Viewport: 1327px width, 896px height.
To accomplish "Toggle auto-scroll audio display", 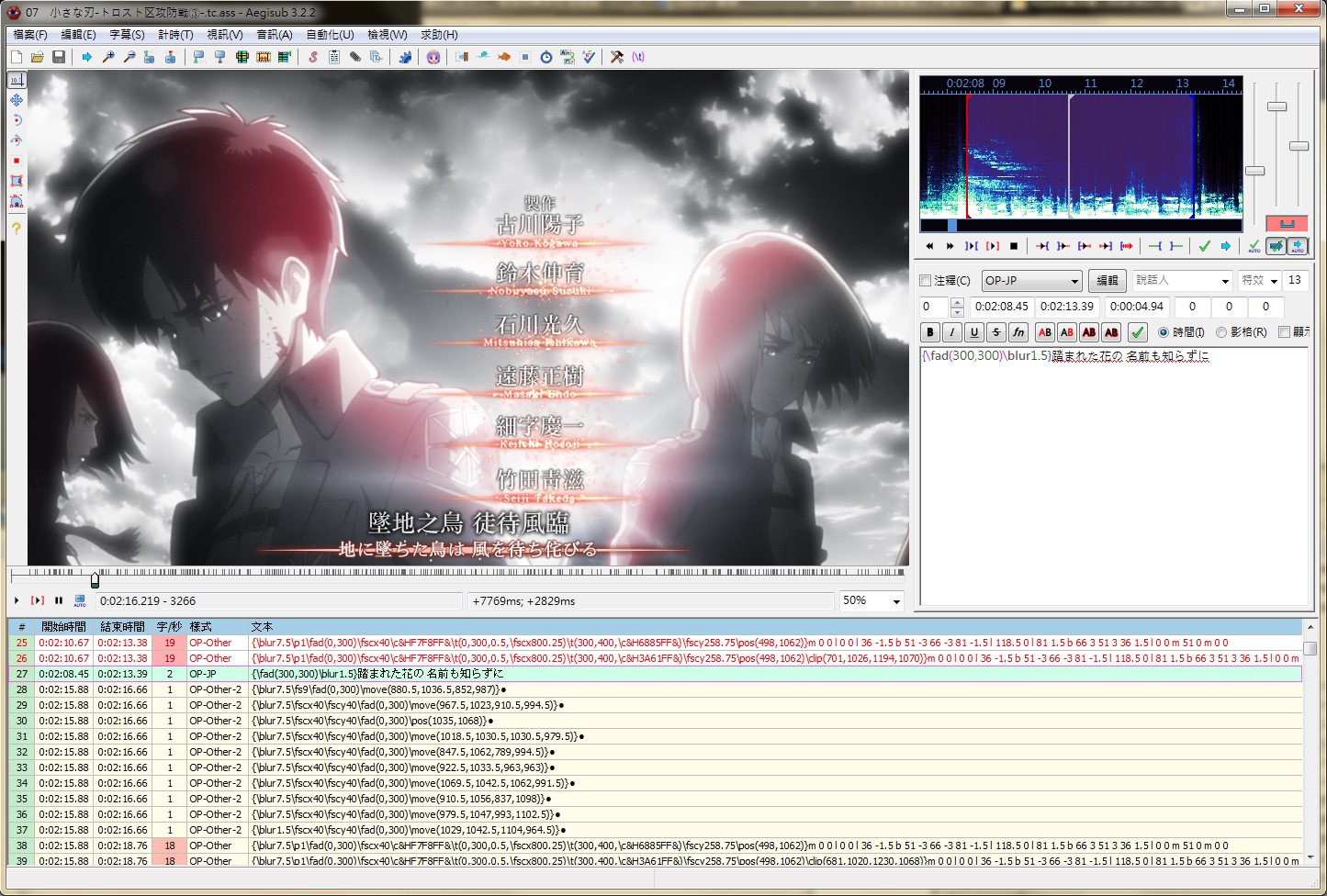I will pyautogui.click(x=1297, y=246).
